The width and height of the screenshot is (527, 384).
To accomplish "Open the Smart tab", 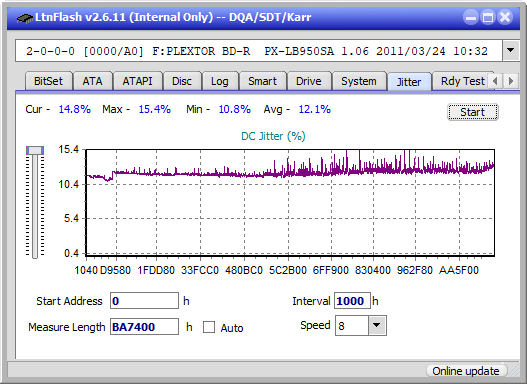I will pos(262,81).
